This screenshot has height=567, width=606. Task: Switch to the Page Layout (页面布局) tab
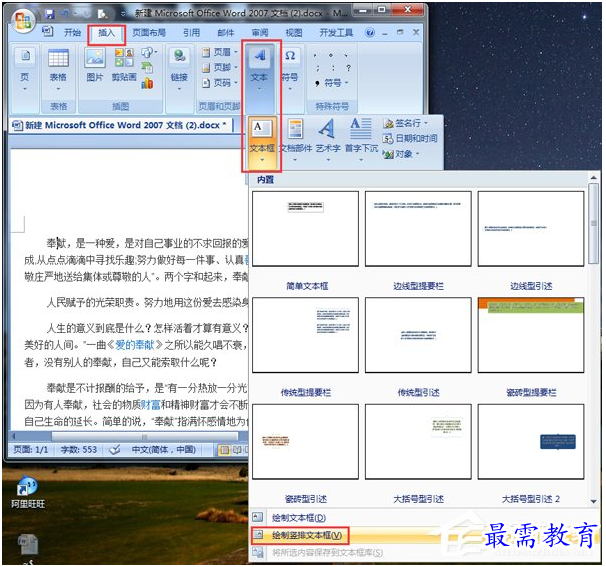[x=149, y=32]
